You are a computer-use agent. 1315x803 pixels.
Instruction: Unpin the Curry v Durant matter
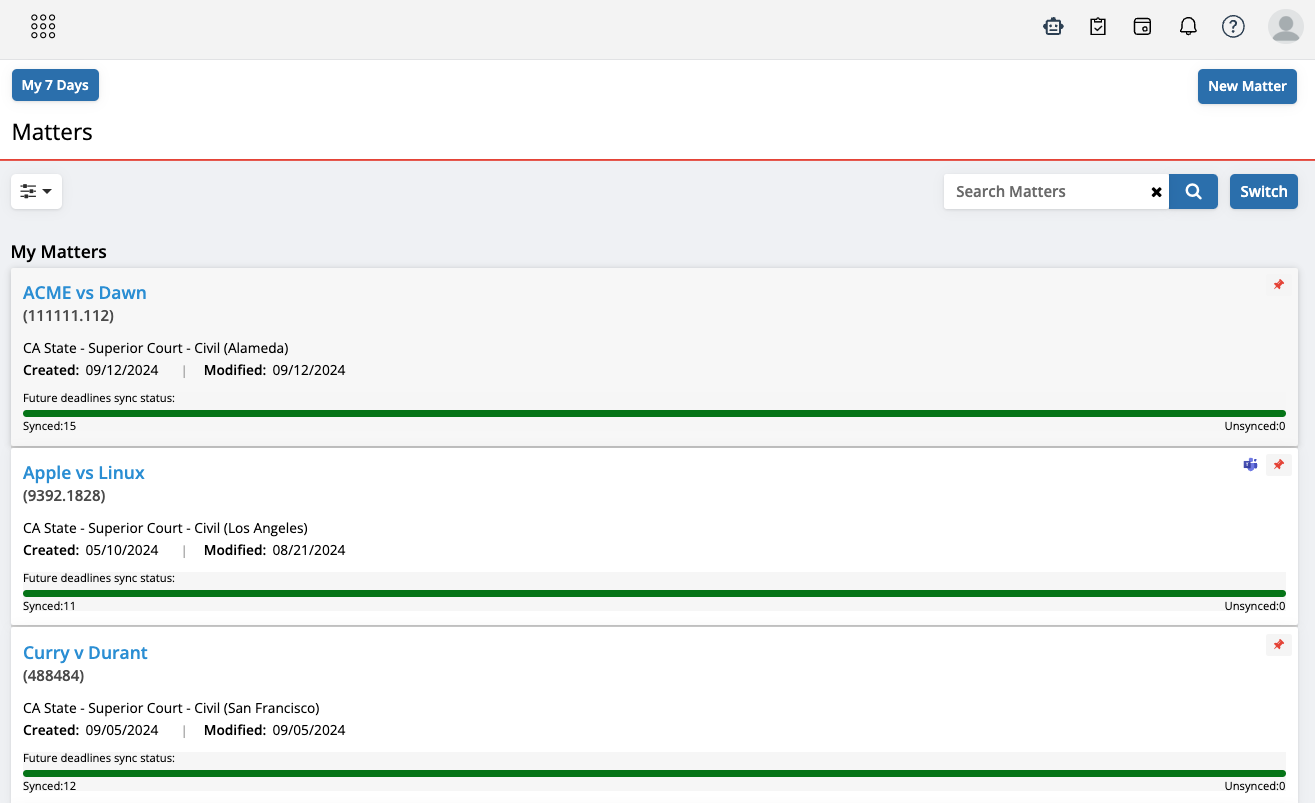[1278, 645]
